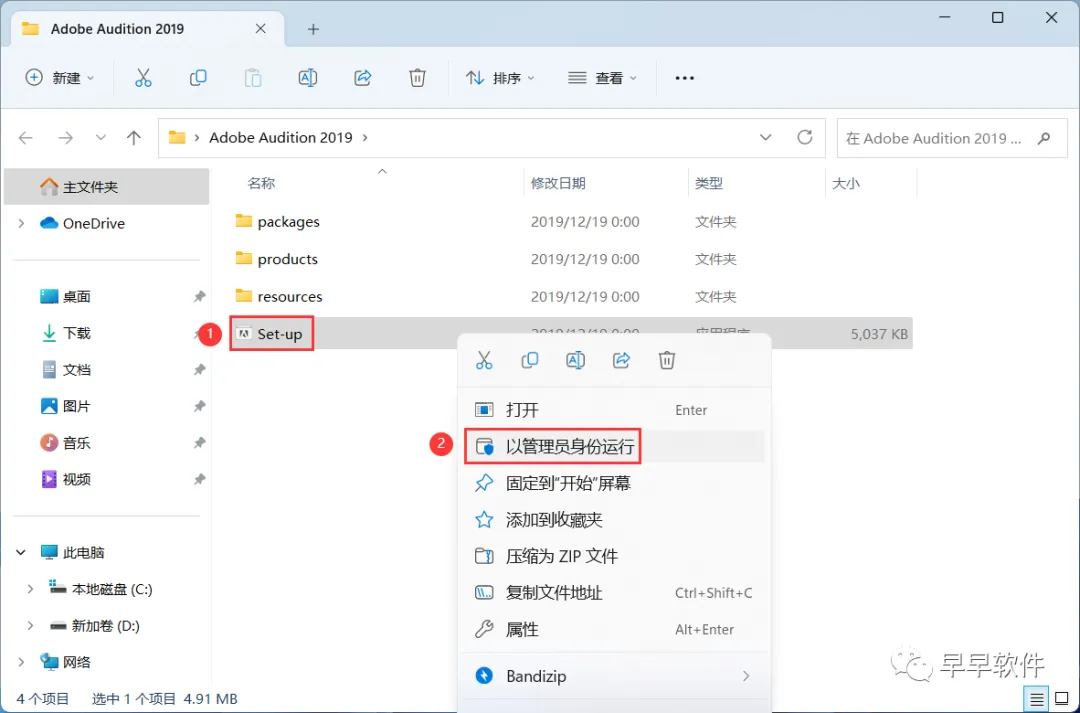Expand the Bandizip submenu arrow

[x=746, y=676]
